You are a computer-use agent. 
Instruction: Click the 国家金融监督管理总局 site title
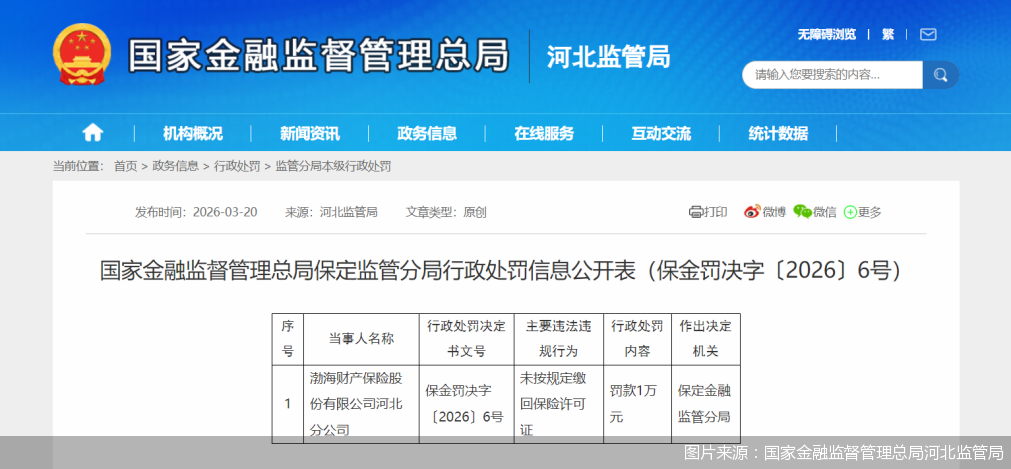click(319, 55)
